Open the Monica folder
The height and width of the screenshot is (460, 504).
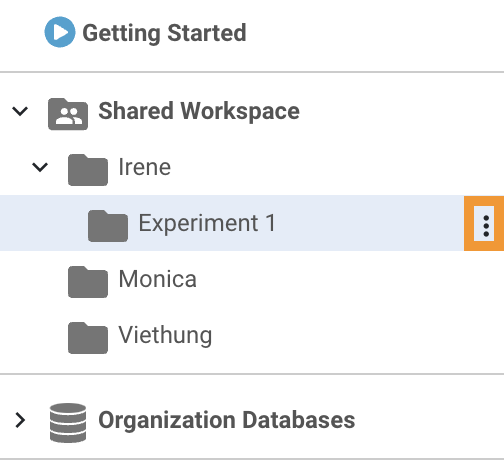tap(158, 279)
